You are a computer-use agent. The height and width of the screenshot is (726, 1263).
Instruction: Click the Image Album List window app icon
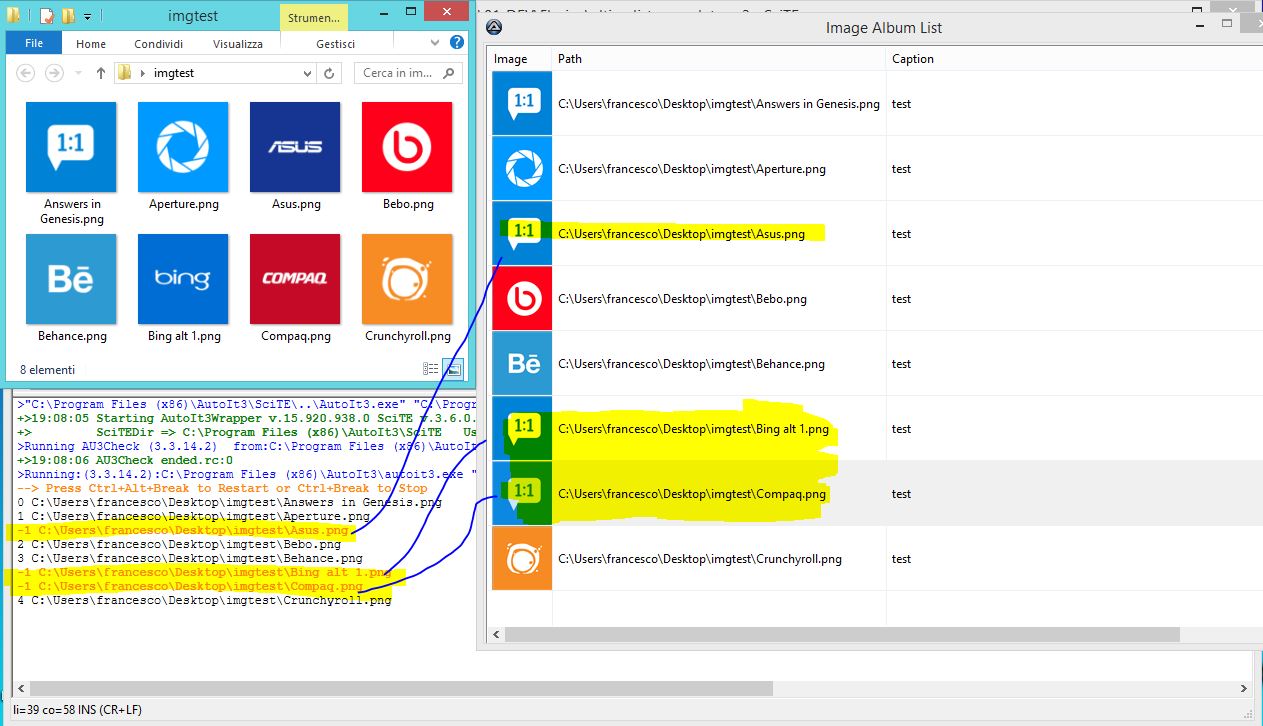pos(494,27)
